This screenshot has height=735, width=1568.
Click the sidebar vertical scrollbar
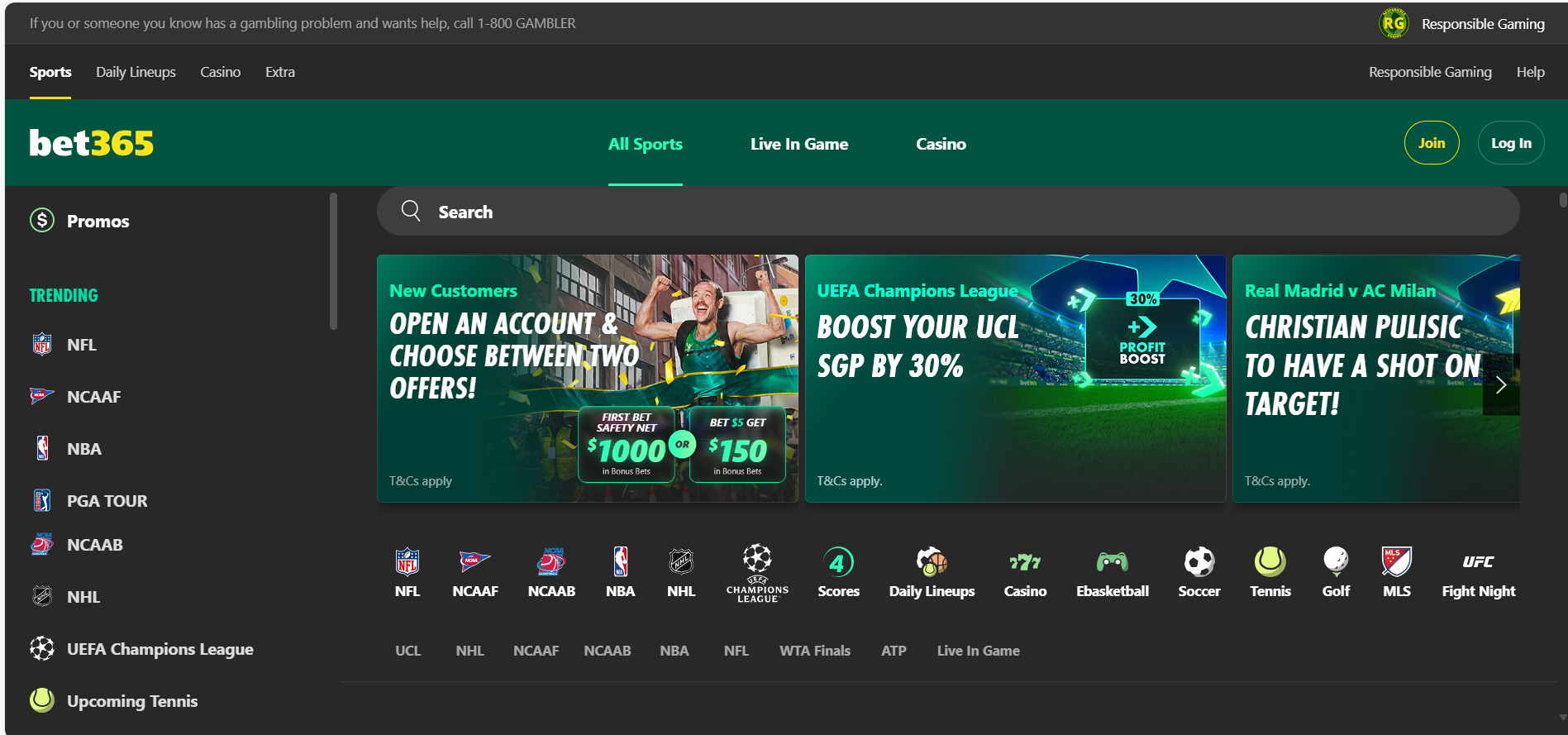click(333, 261)
